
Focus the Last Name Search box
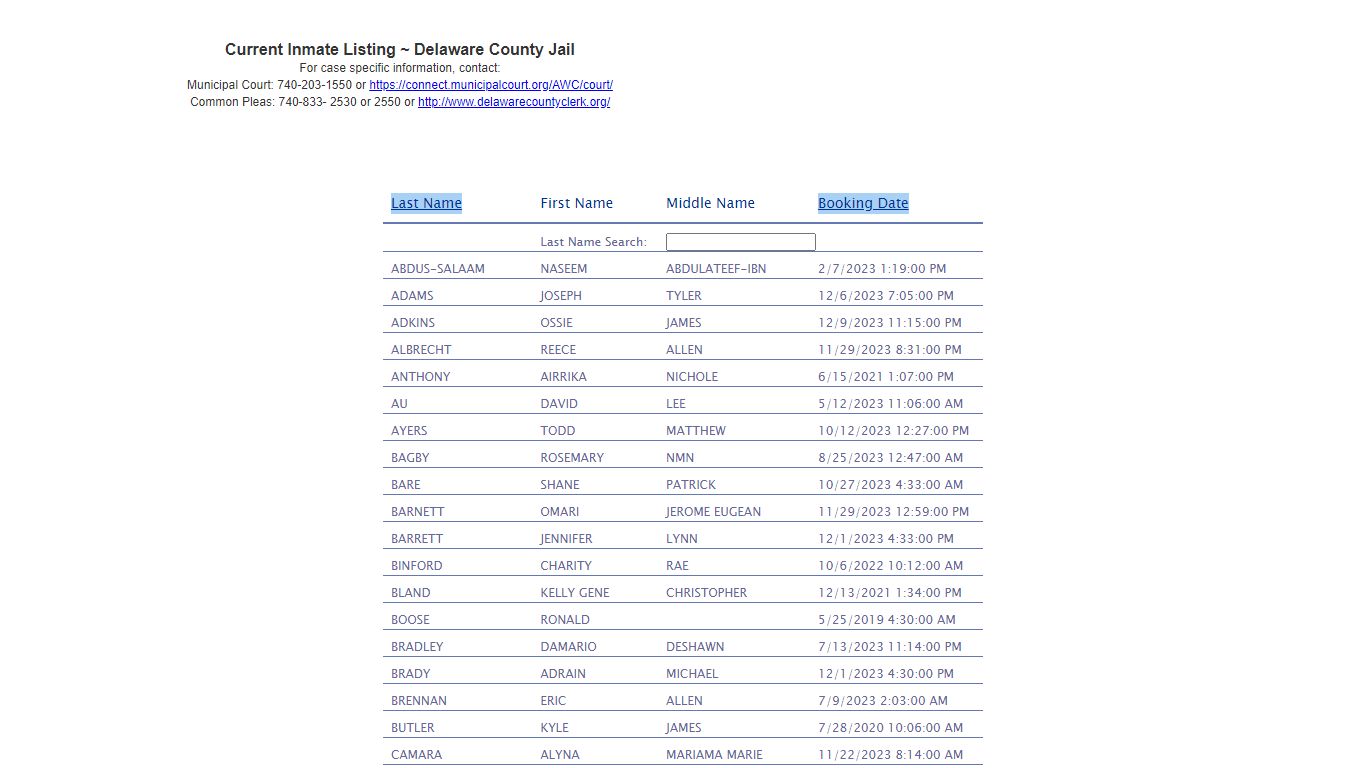coord(741,242)
